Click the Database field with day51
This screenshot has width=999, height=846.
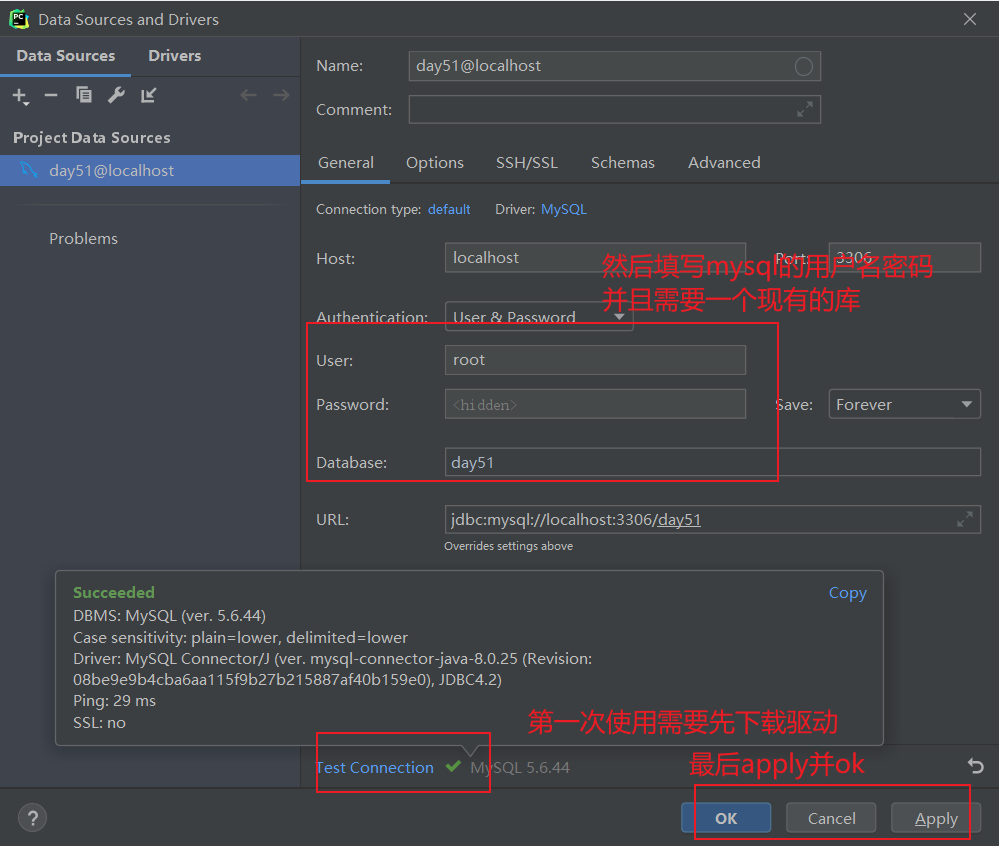[712, 462]
